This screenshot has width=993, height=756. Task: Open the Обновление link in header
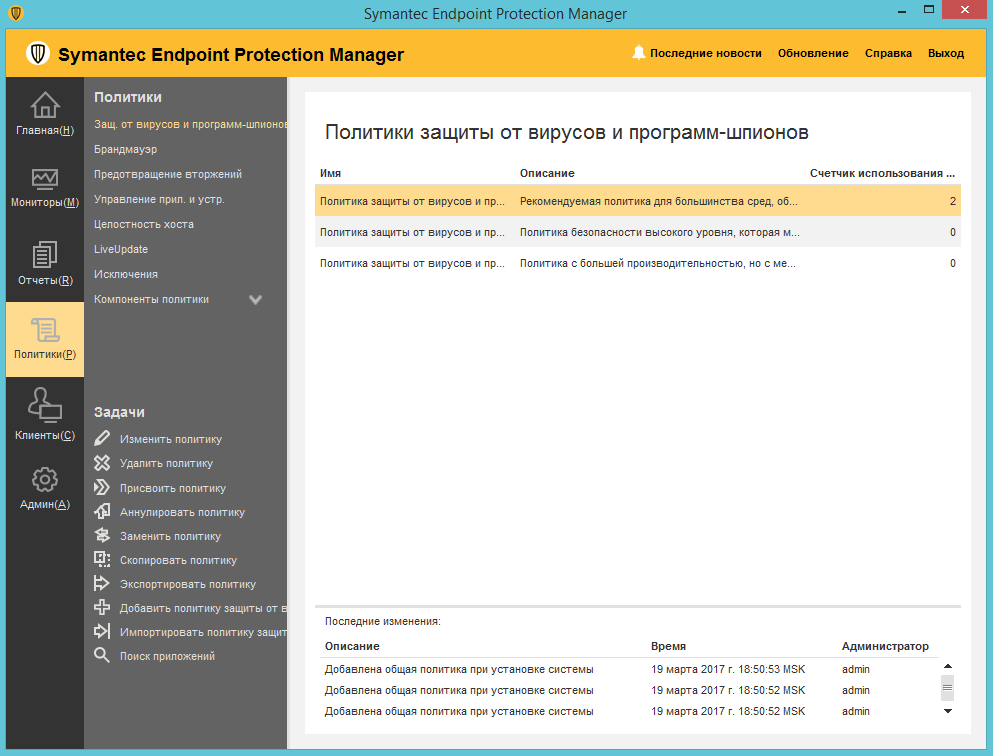pos(813,53)
